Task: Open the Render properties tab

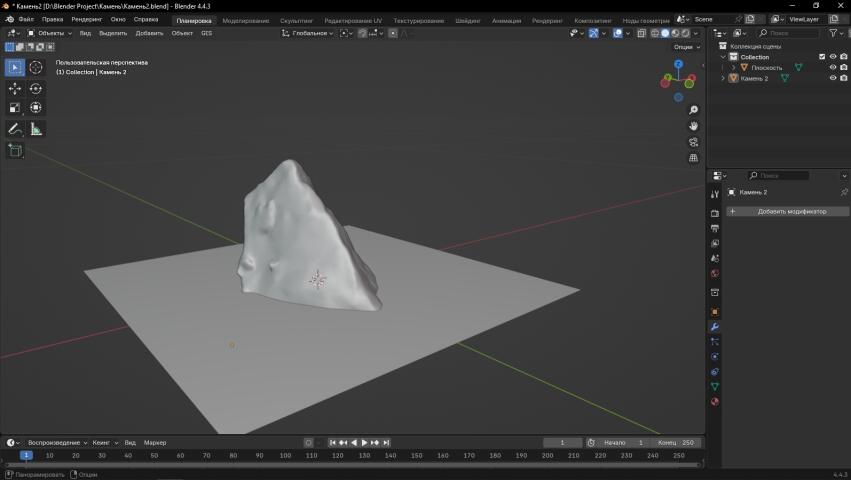Action: click(x=715, y=213)
